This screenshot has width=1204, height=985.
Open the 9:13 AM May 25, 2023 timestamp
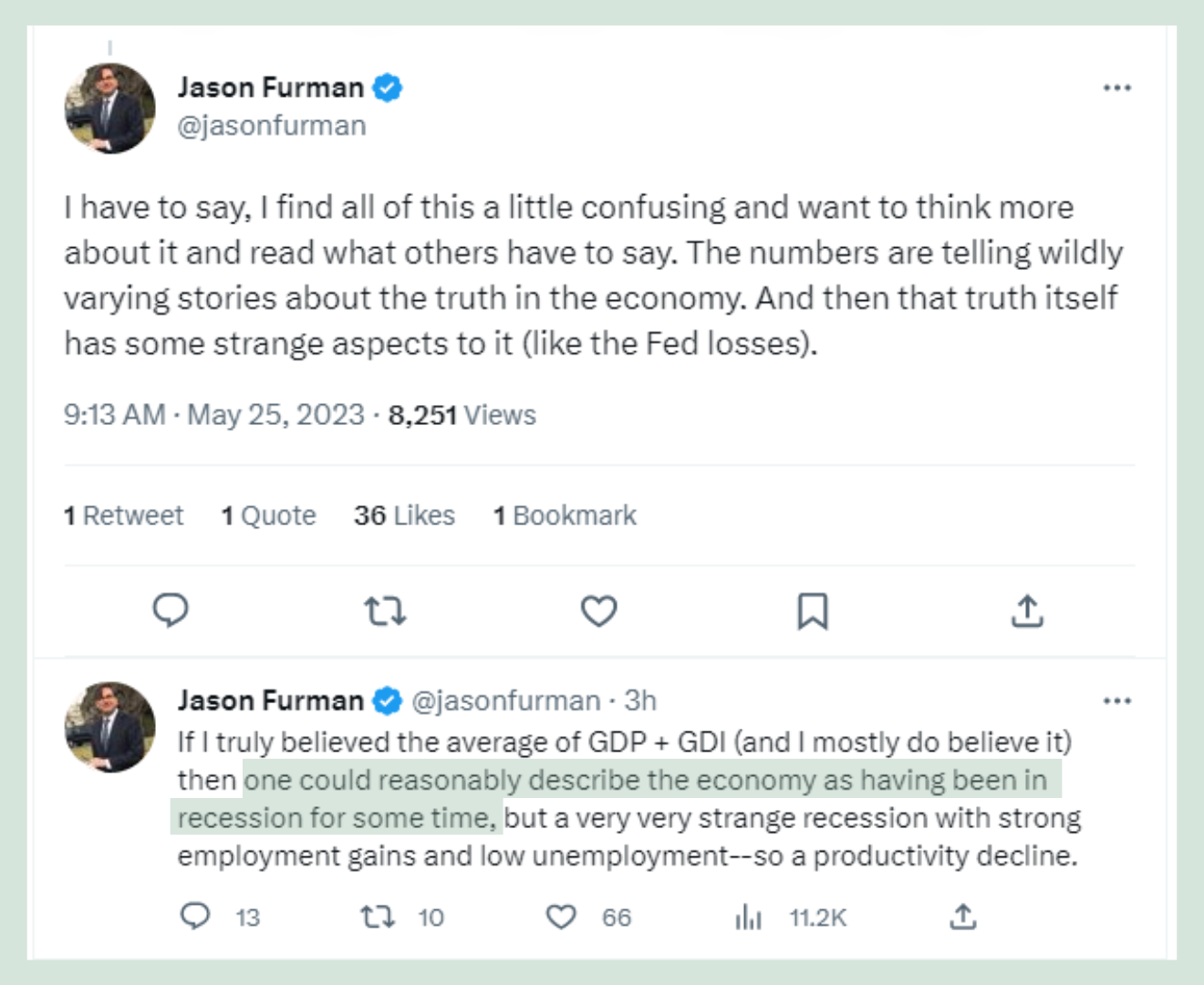point(213,415)
